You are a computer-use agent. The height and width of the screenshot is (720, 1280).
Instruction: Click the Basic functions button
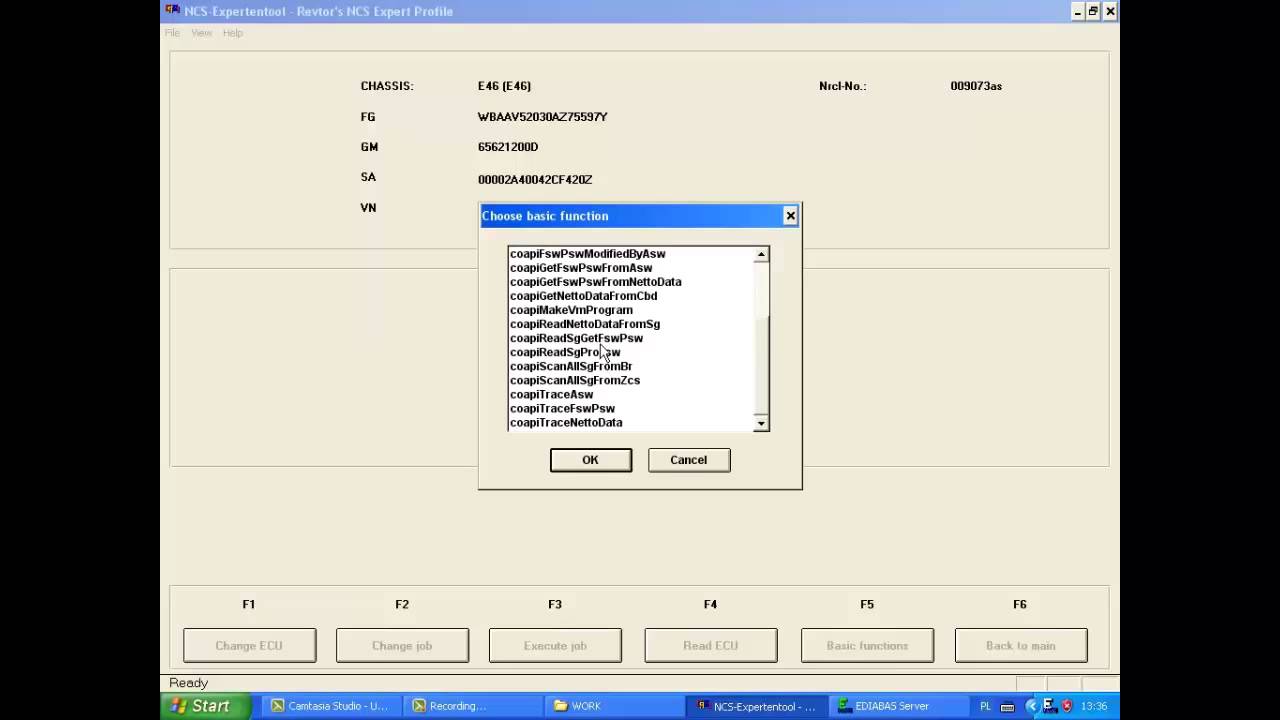867,645
